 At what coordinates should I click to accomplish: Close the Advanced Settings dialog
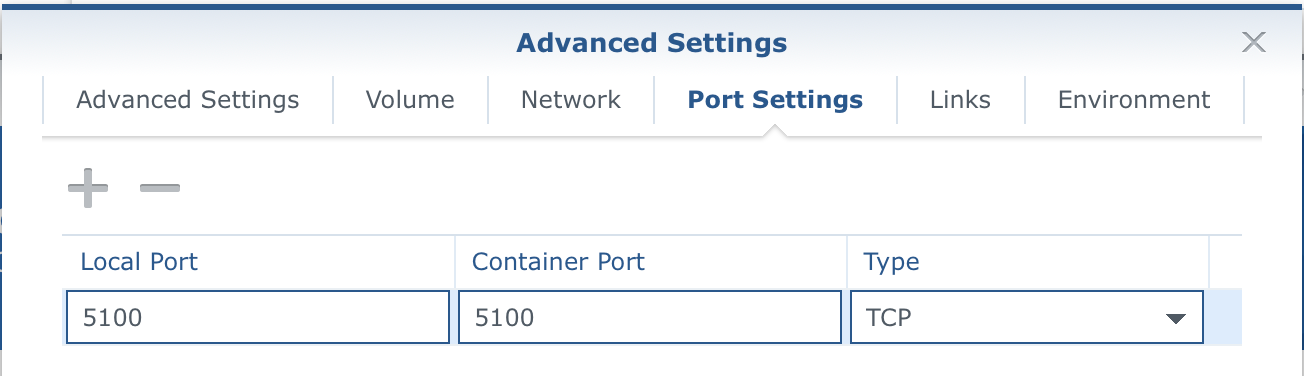[1253, 42]
